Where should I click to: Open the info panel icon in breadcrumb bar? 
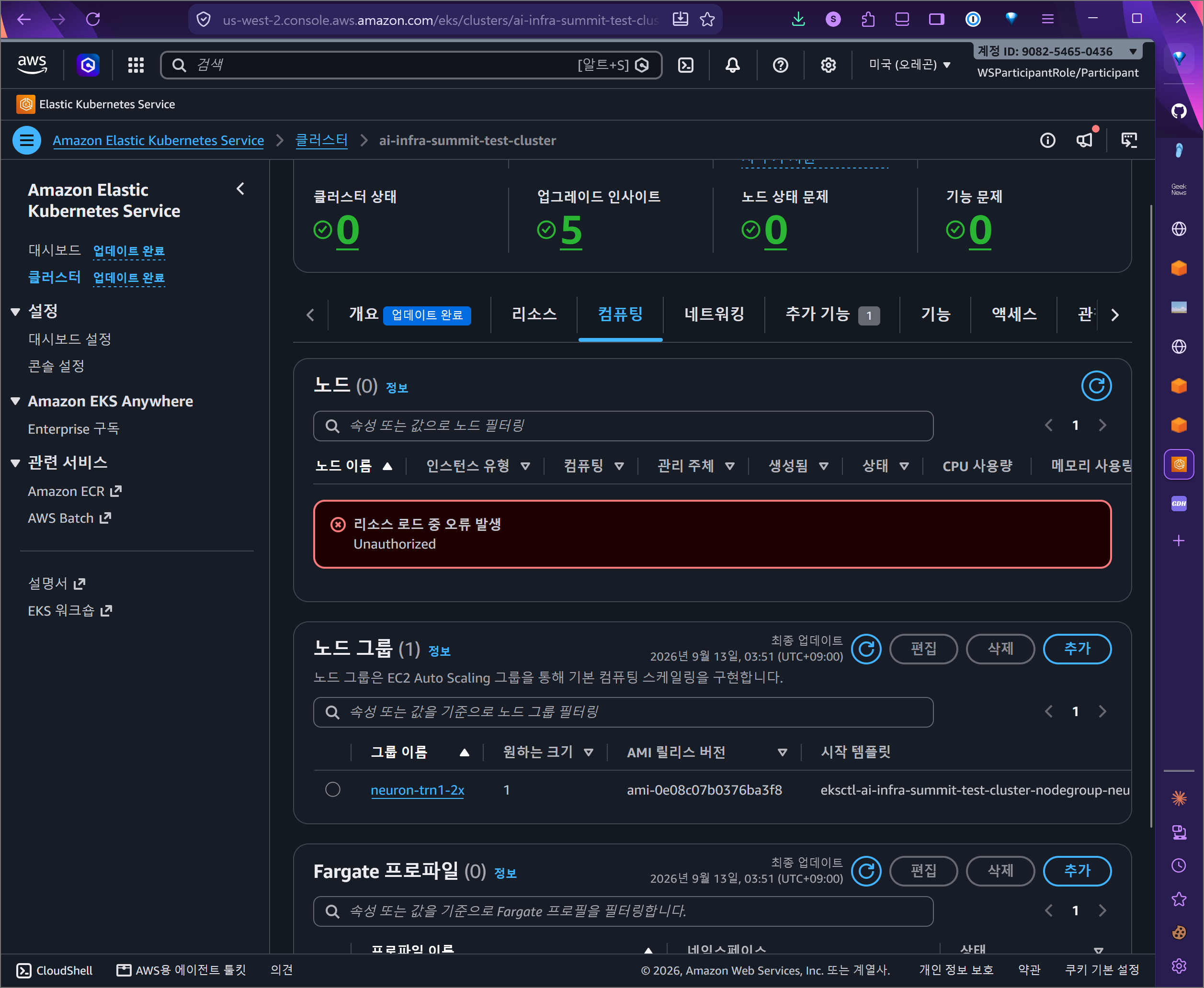point(1047,140)
